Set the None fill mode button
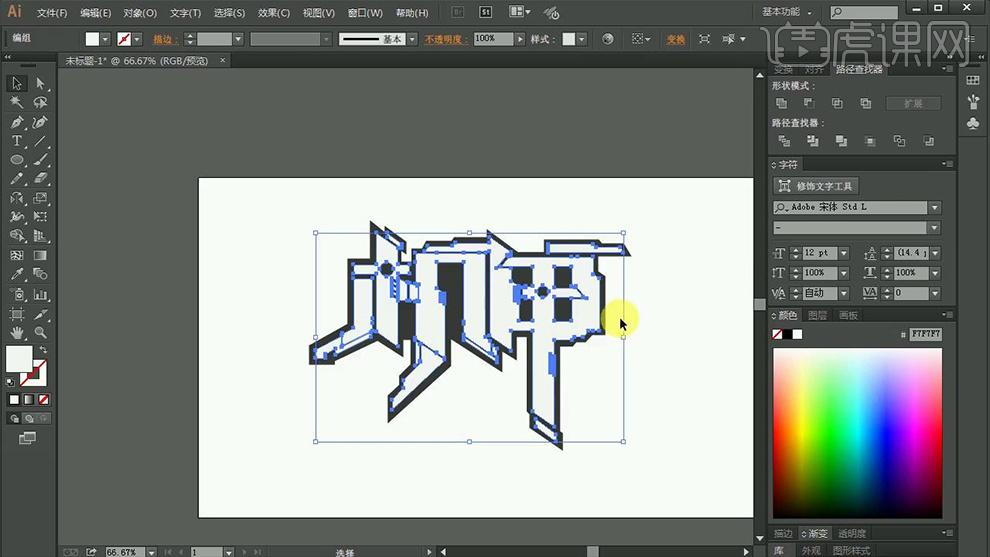 [44, 399]
